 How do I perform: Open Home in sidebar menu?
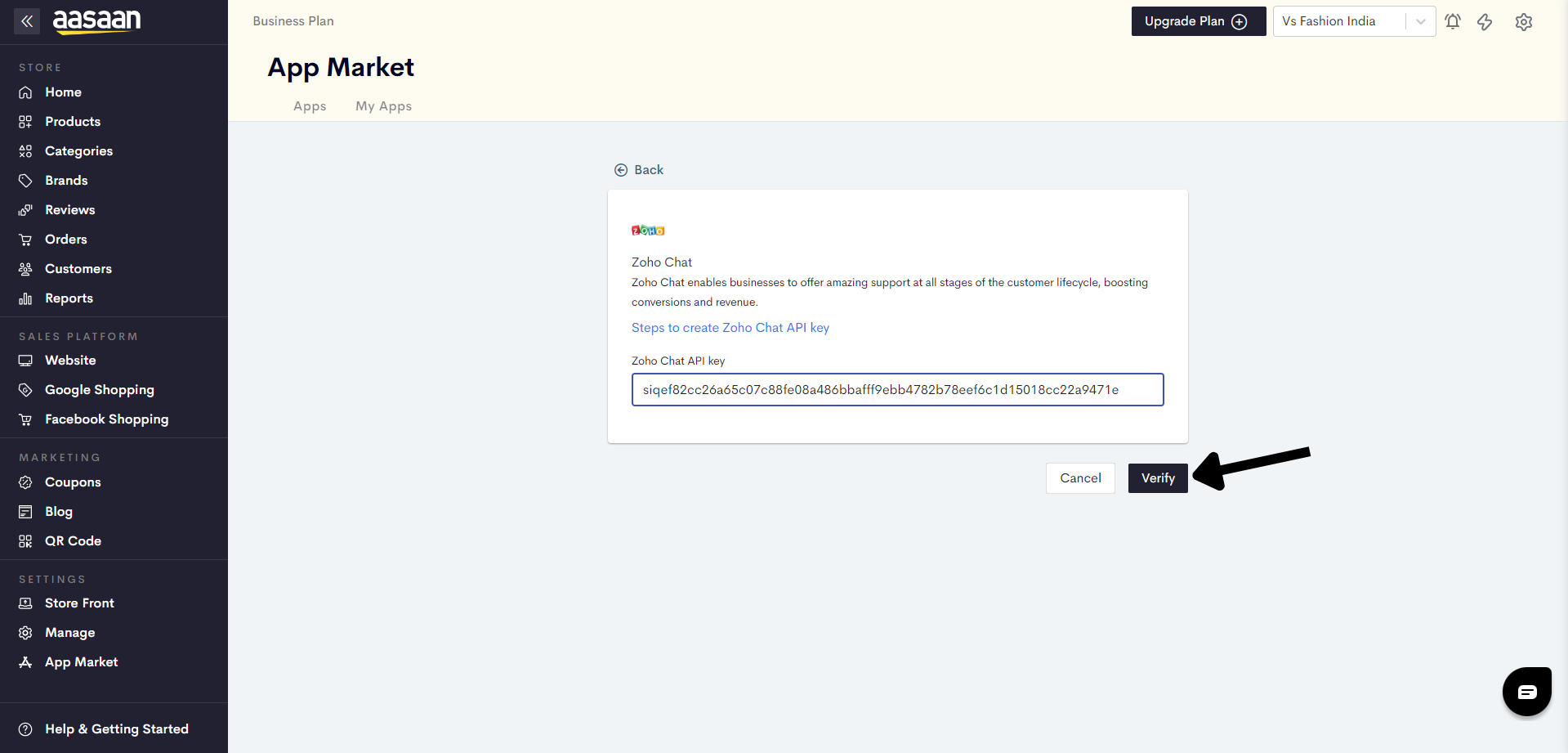(x=63, y=92)
